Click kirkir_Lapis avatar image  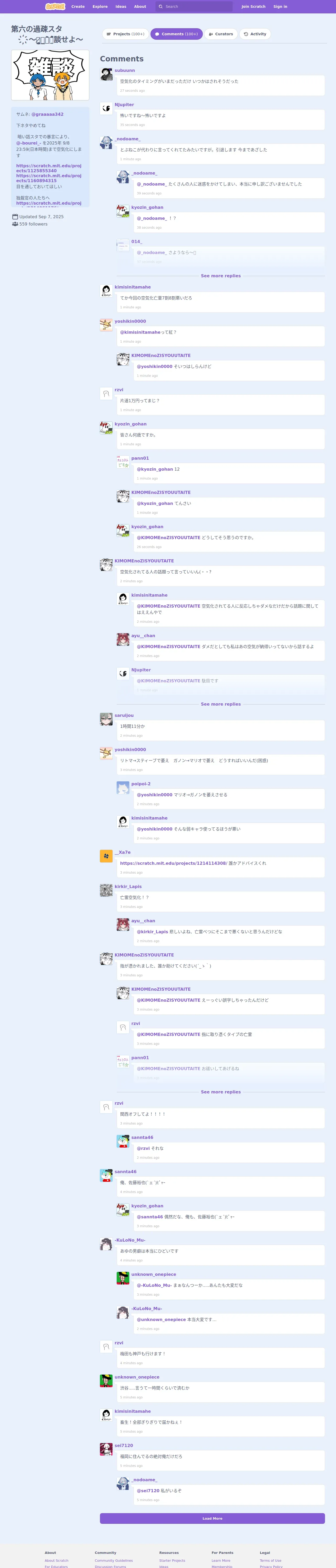click(x=106, y=890)
